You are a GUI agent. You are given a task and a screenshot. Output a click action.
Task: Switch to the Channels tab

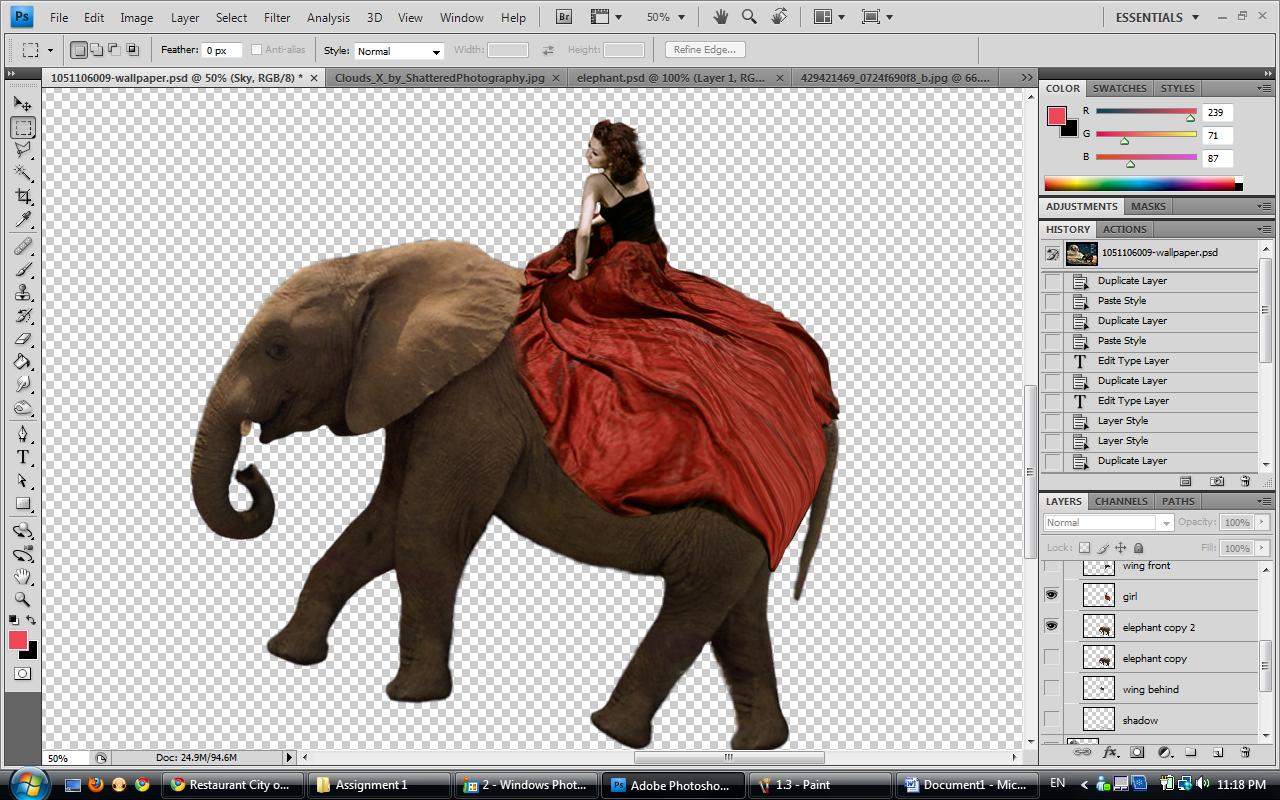[1121, 501]
